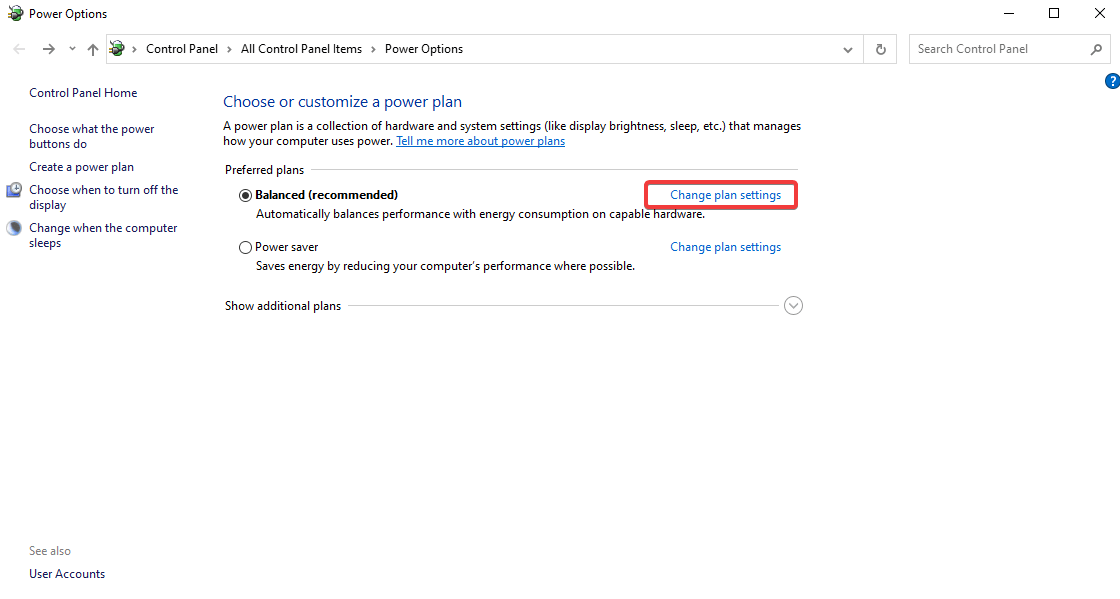Click the search magnifier icon
This screenshot has width=1120, height=599.
1097,48
